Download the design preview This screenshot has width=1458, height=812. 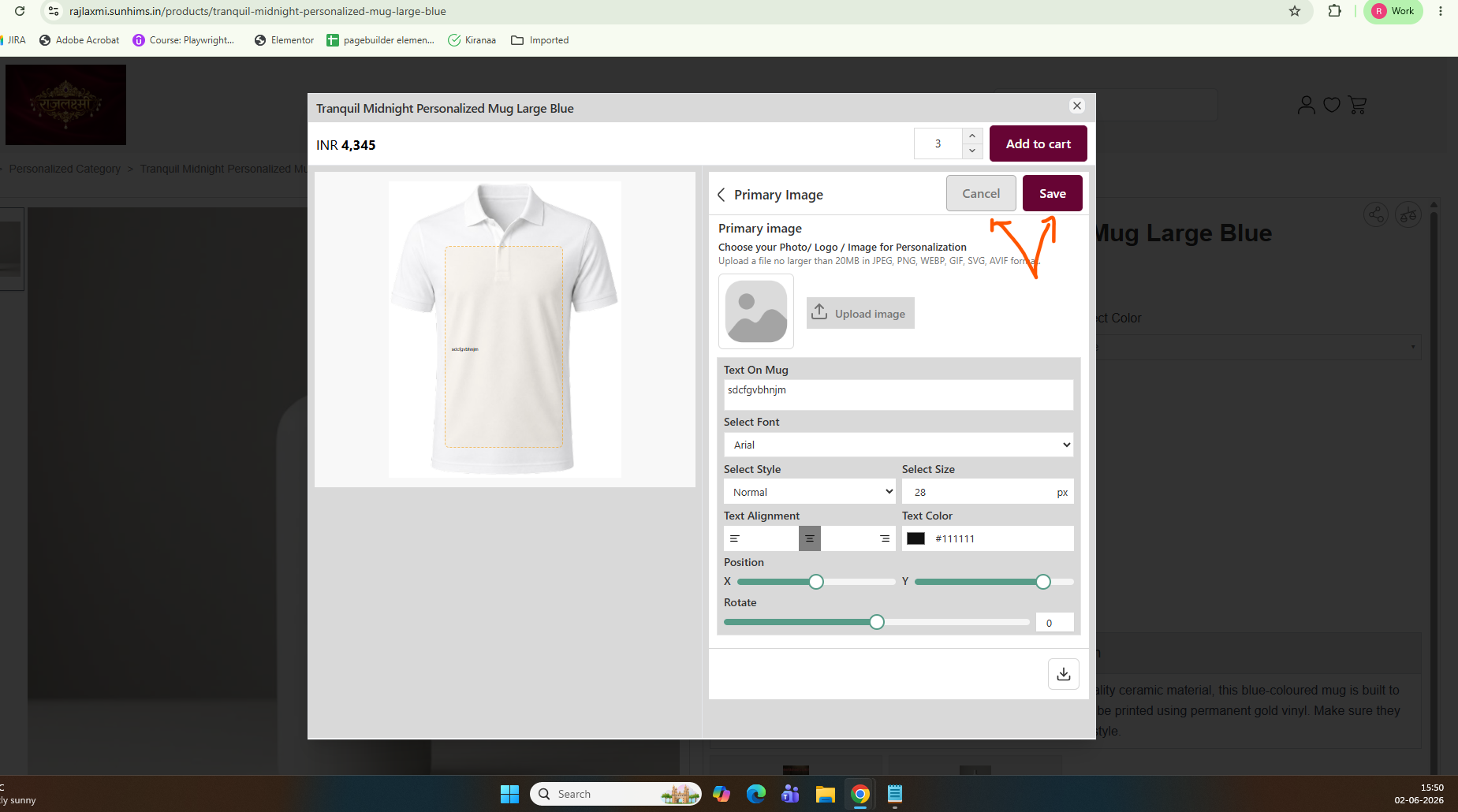tap(1064, 674)
